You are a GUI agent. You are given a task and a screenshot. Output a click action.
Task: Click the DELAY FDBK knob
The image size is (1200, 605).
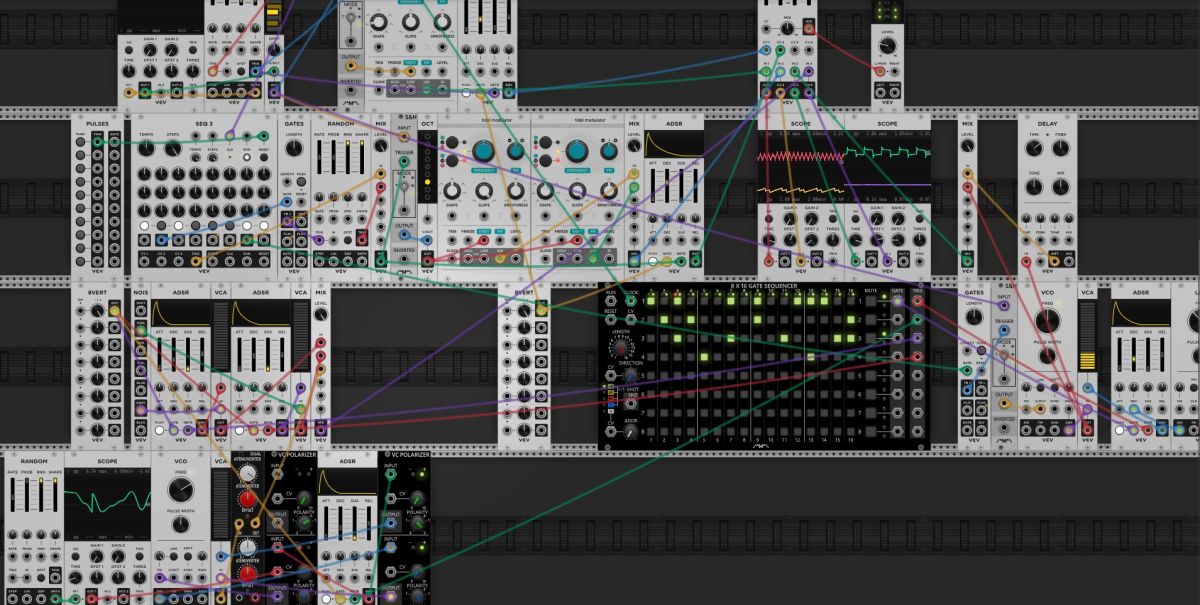[x=1060, y=148]
